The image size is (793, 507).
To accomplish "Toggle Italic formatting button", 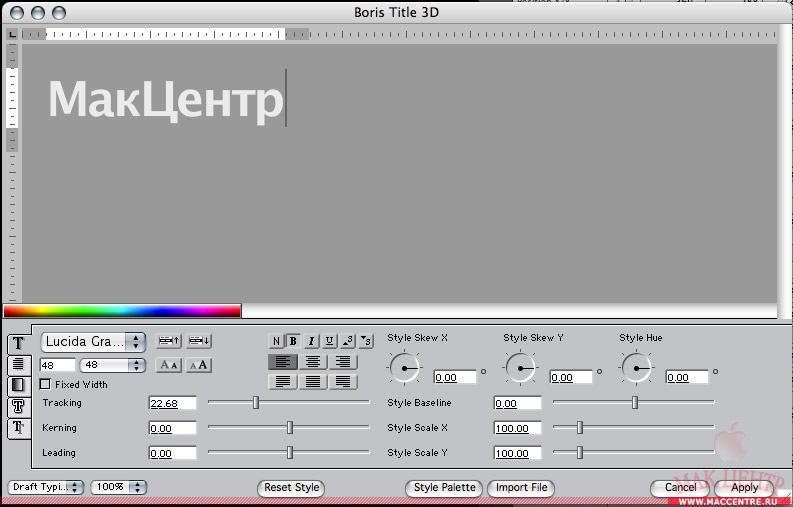I will tap(311, 341).
